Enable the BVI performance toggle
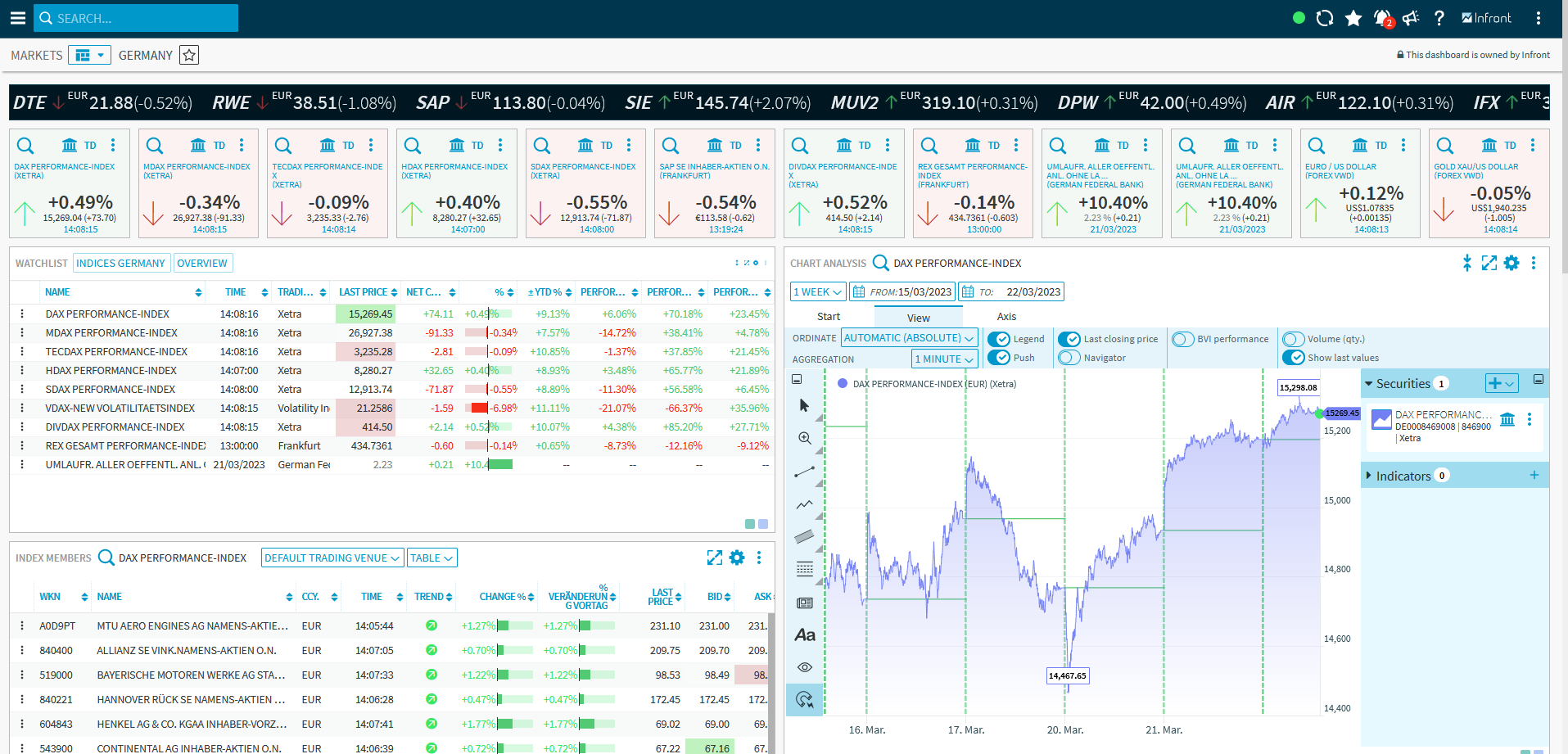This screenshot has width=1568, height=754. coord(1182,339)
